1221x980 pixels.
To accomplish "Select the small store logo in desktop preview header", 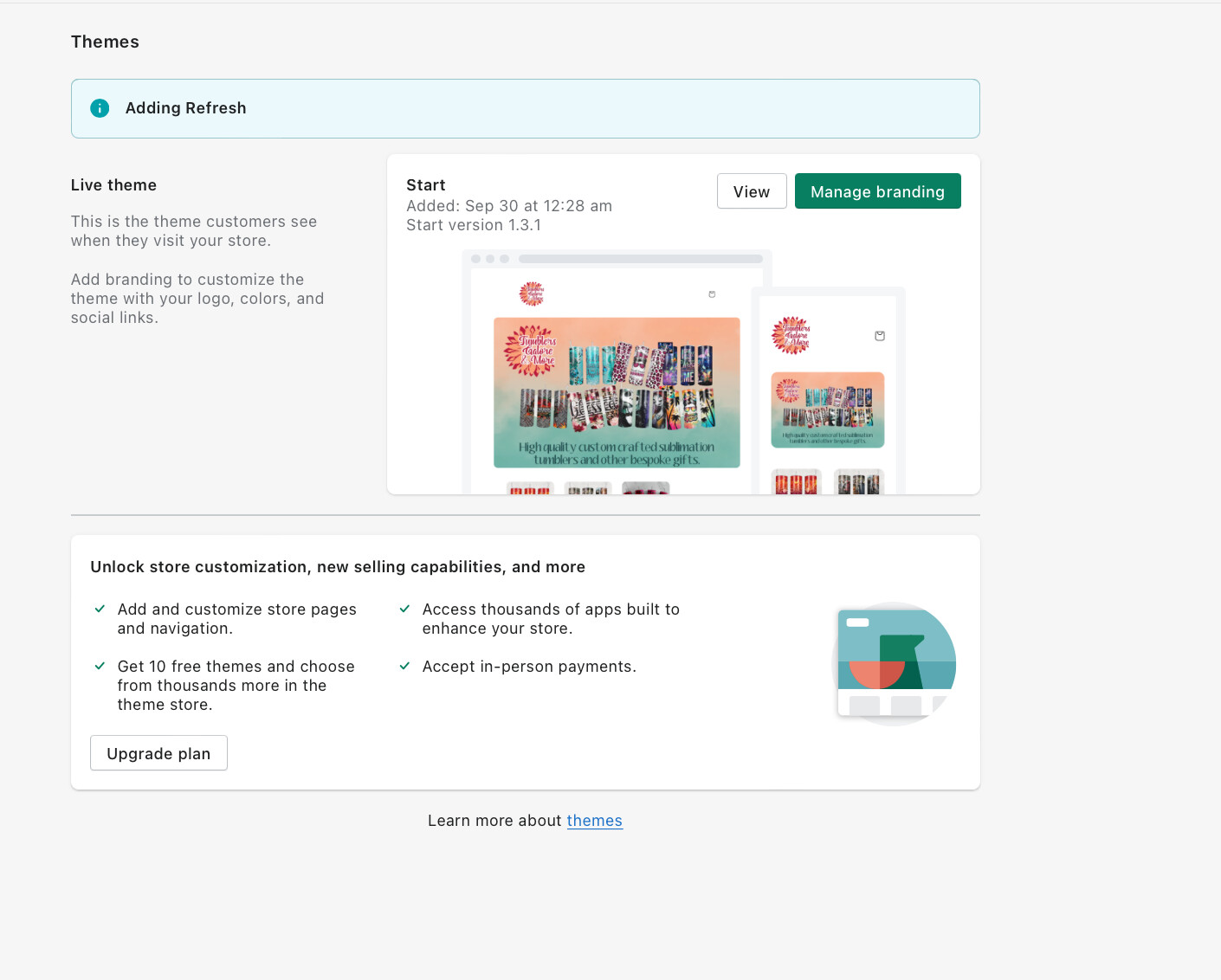I will coord(531,294).
